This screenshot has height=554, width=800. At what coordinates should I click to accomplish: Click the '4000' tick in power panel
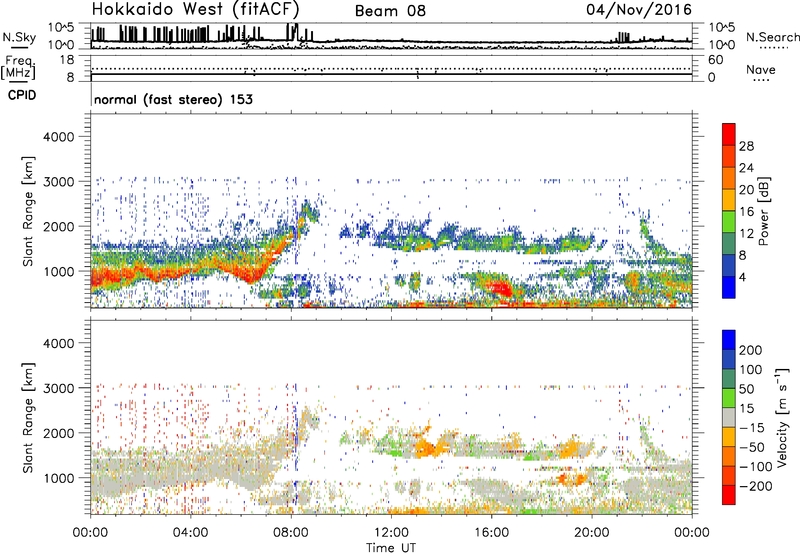pos(59,137)
